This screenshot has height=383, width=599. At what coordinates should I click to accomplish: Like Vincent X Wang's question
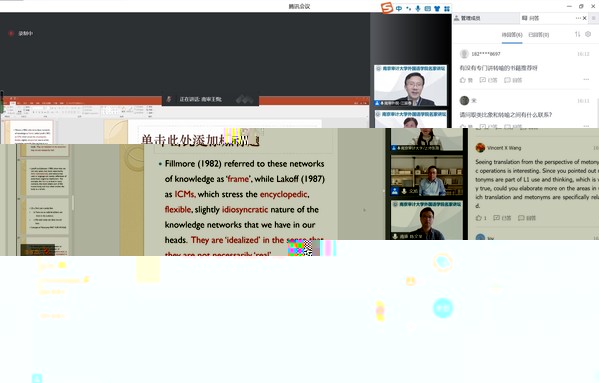click(x=481, y=218)
